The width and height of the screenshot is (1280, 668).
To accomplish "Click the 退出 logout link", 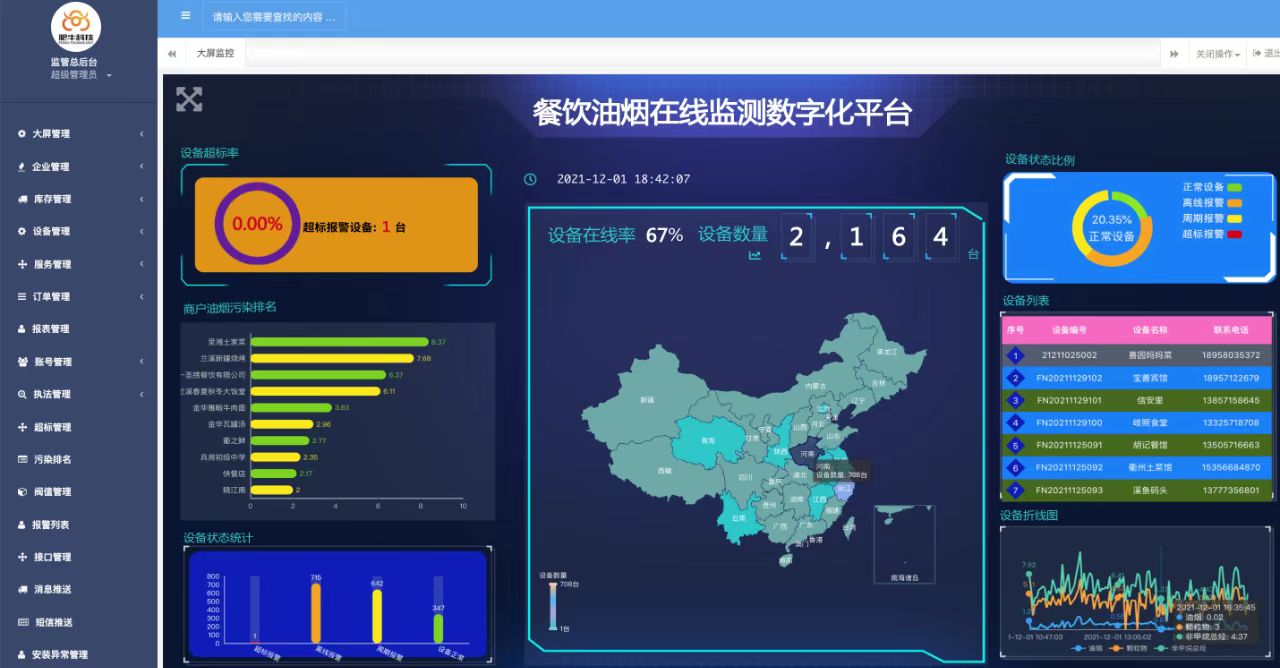I will [x=1266, y=54].
